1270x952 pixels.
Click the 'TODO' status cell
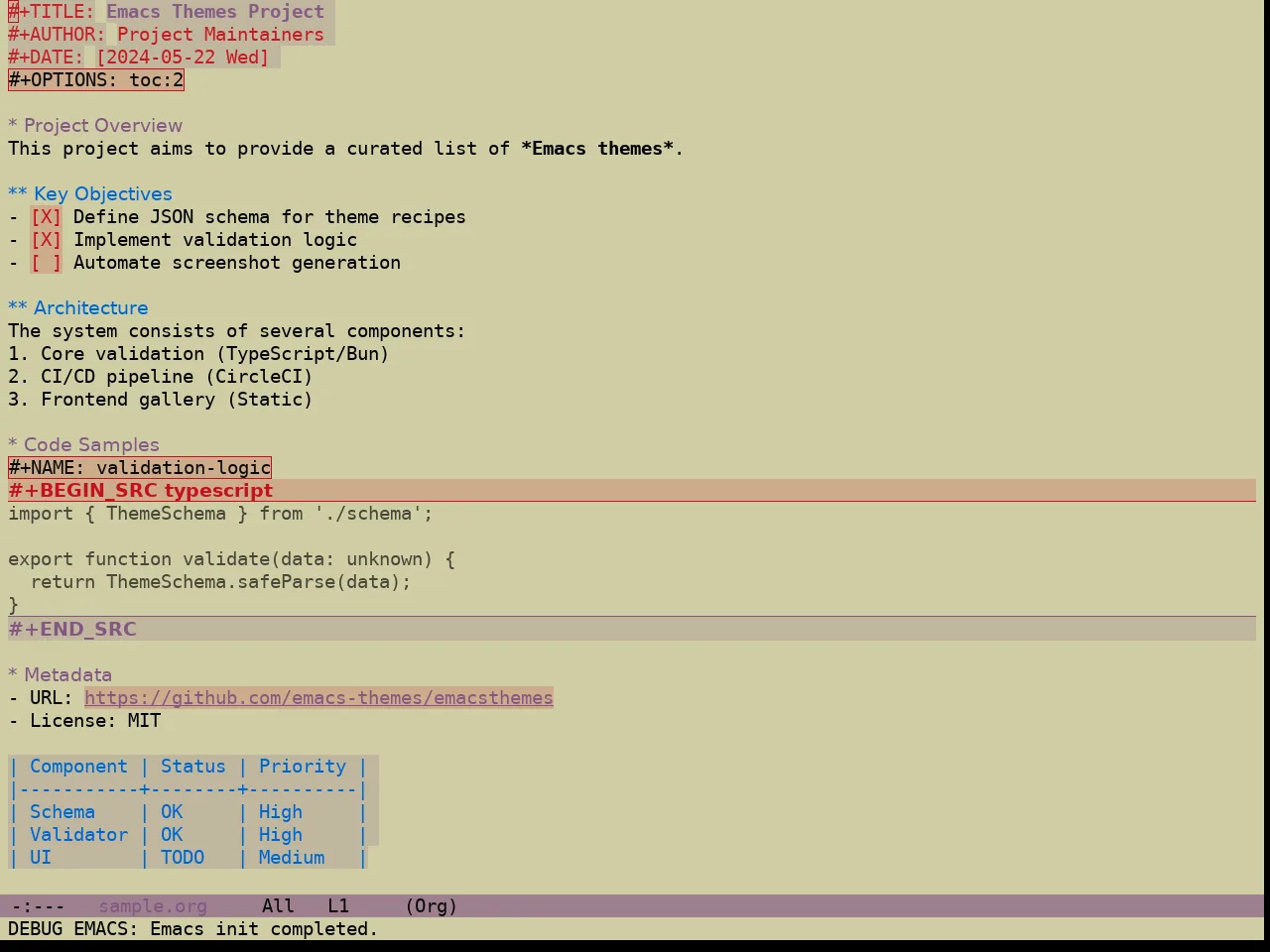coord(183,858)
